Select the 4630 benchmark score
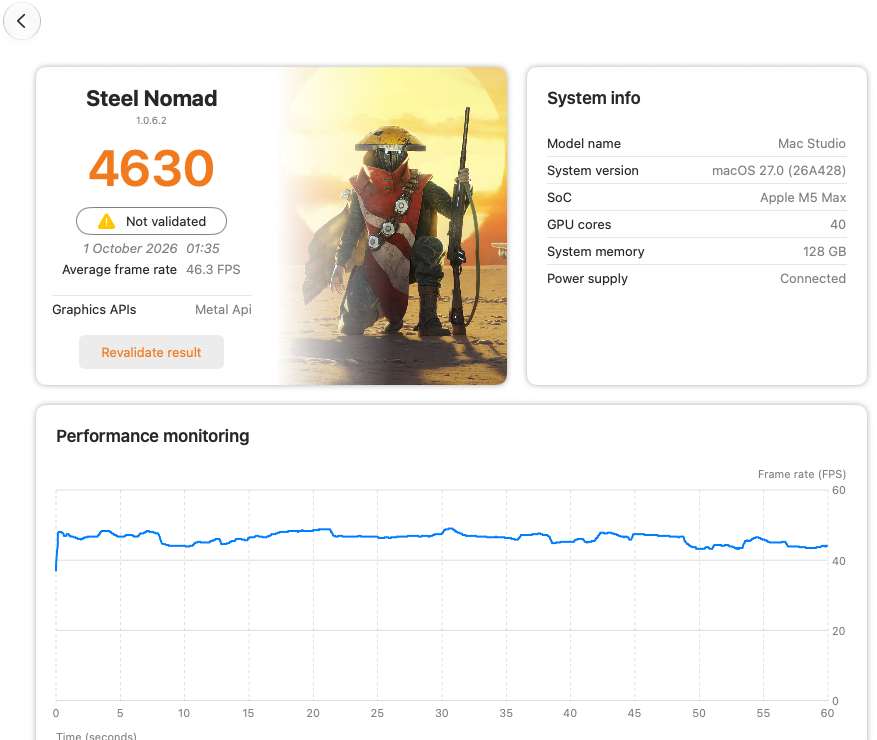The width and height of the screenshot is (877, 740). (x=151, y=168)
